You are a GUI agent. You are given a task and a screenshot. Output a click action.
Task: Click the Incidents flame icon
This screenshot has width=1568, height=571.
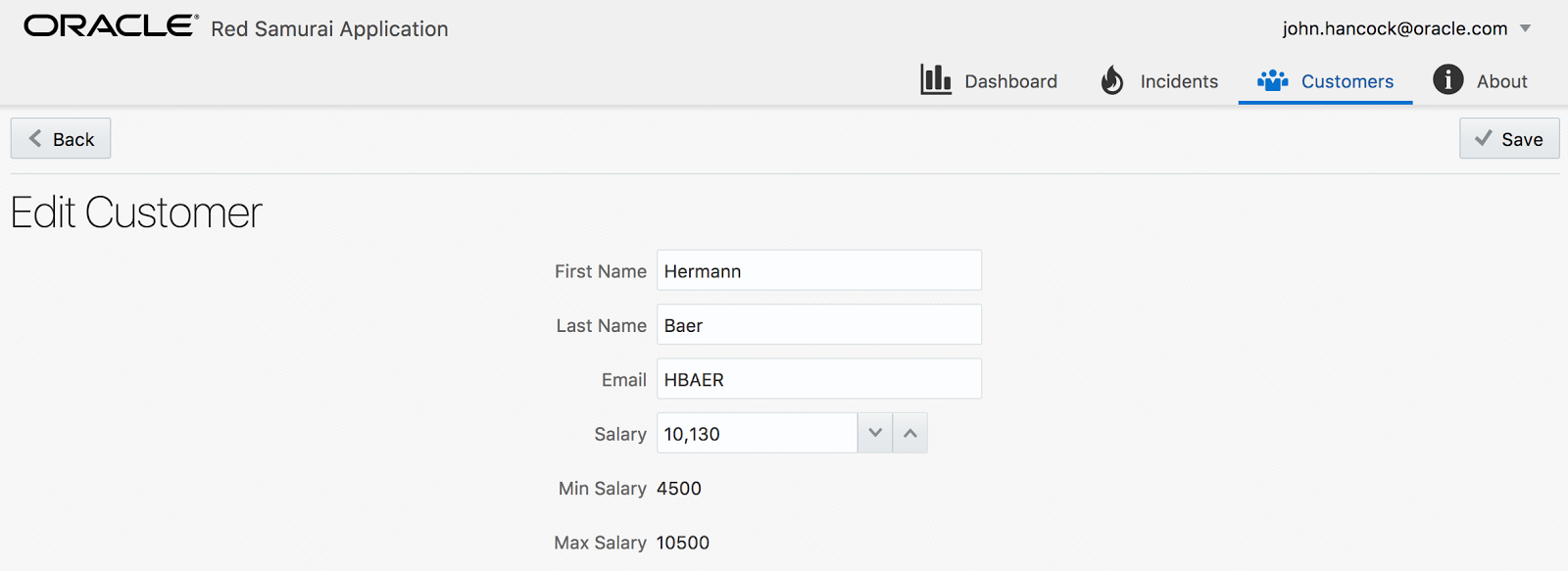(x=1111, y=80)
